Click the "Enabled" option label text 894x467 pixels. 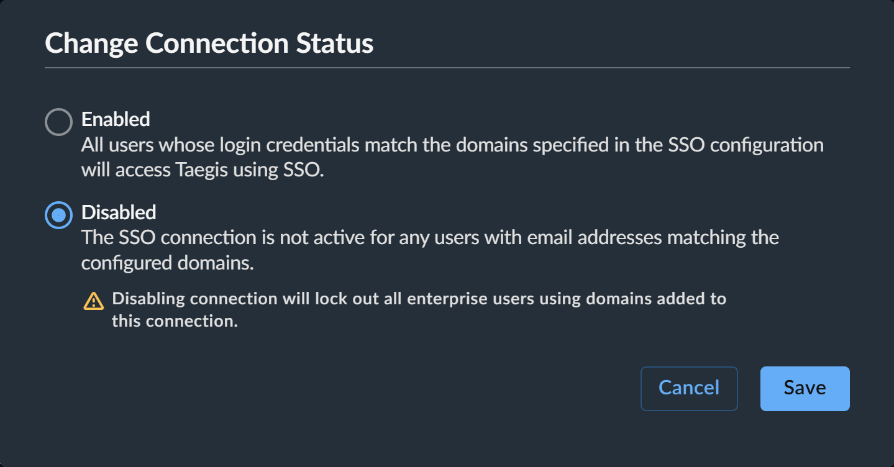[116, 119]
